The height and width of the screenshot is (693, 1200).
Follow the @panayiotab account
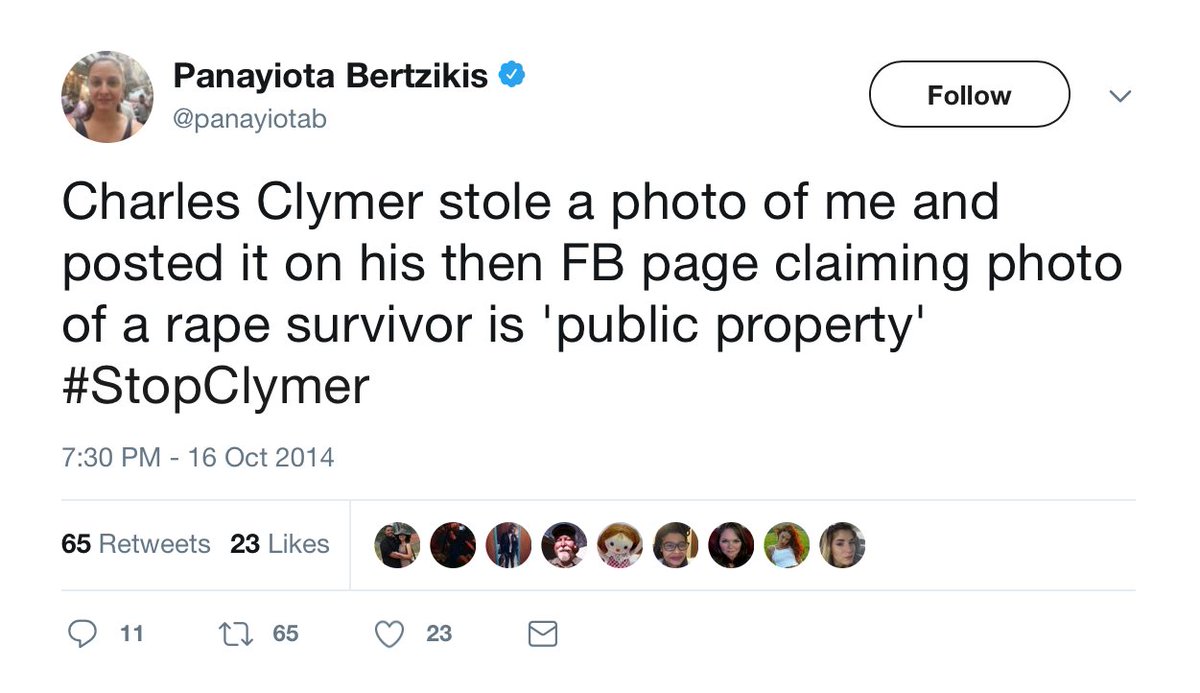968,95
